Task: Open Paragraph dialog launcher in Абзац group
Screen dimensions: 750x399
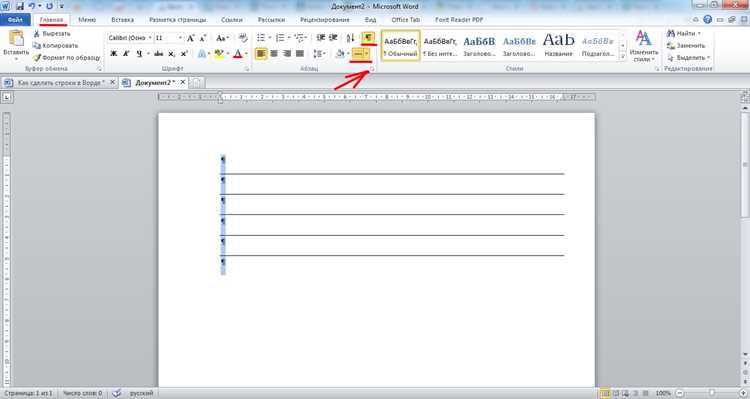Action: [372, 69]
